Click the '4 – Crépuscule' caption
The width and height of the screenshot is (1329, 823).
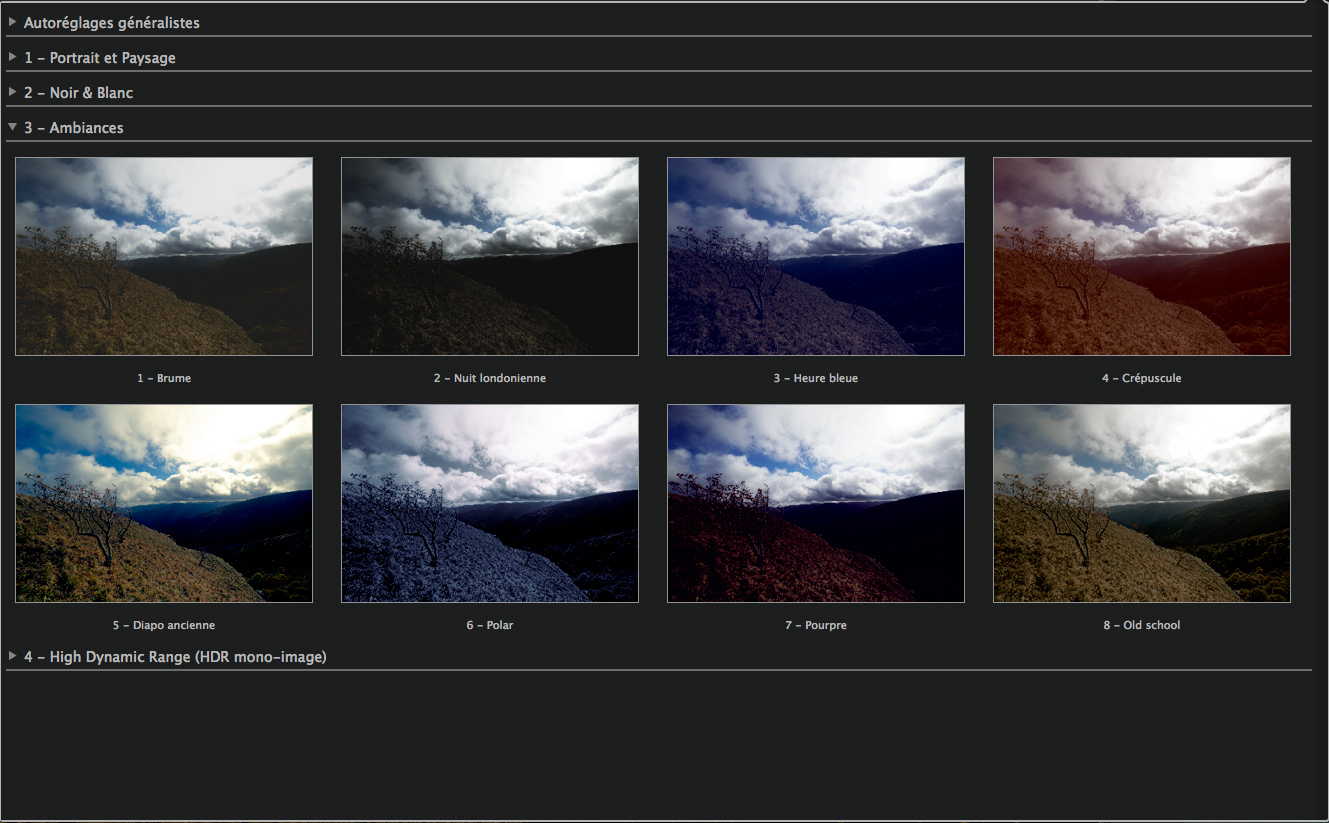click(1142, 378)
